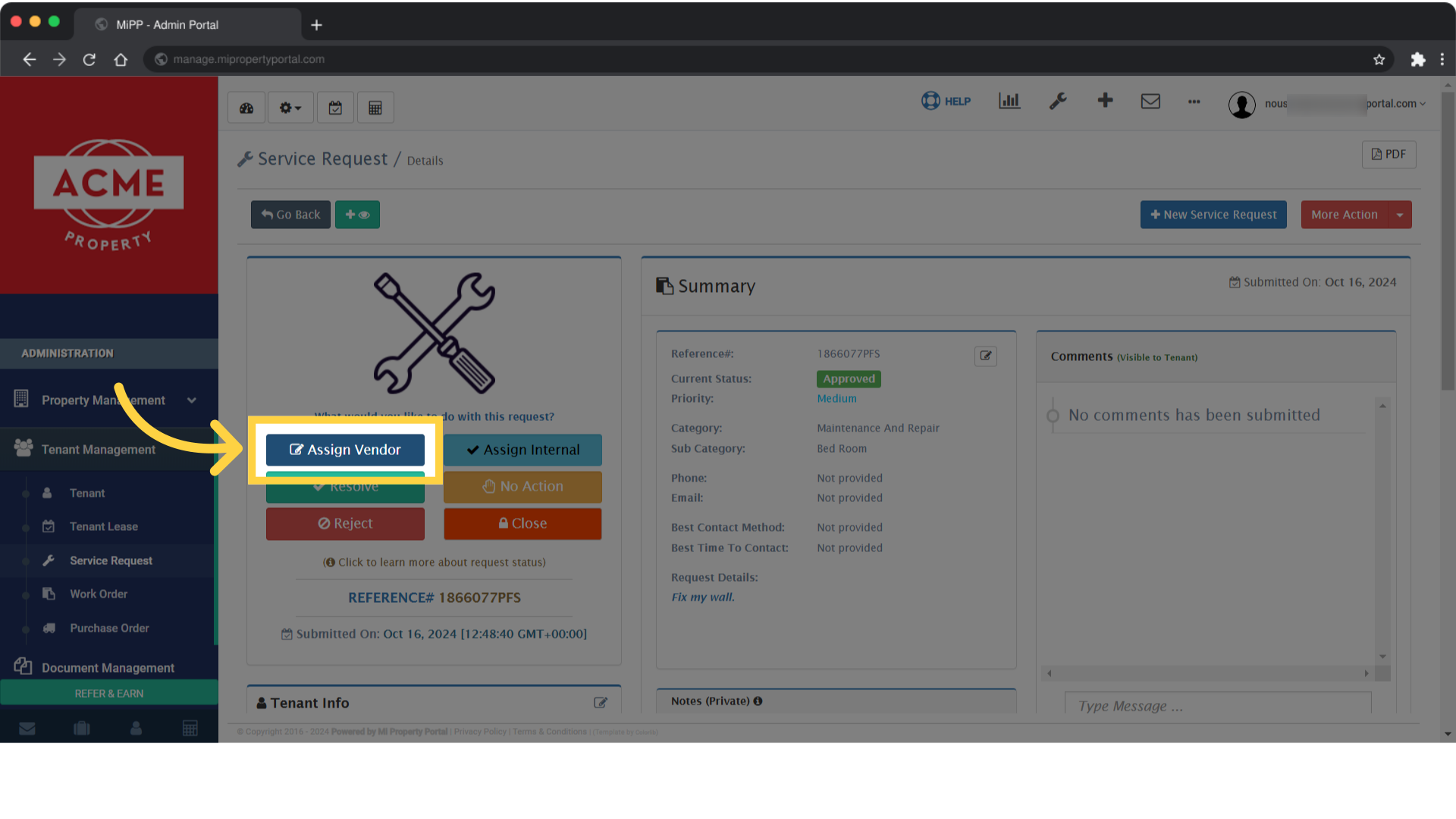Screen dimensions: 1456x819
Task: Click the plus icon to add something new
Action: coord(1105,101)
